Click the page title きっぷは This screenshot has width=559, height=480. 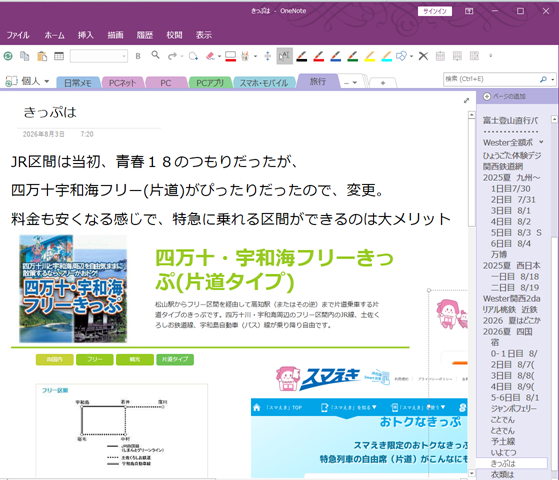(50, 112)
